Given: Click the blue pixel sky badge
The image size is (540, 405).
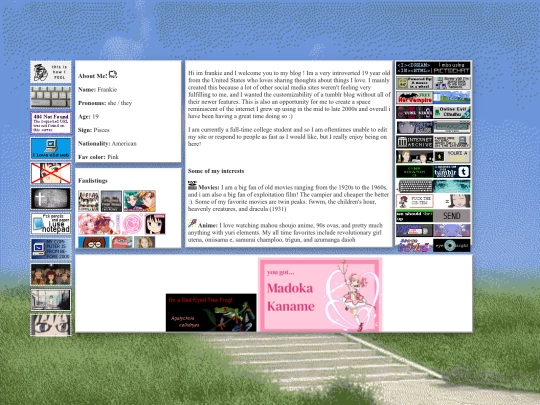Looking at the screenshot, I should [452, 97].
